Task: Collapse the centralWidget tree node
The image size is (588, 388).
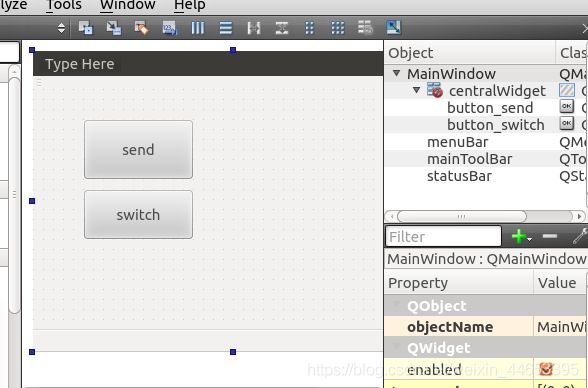Action: tap(416, 90)
